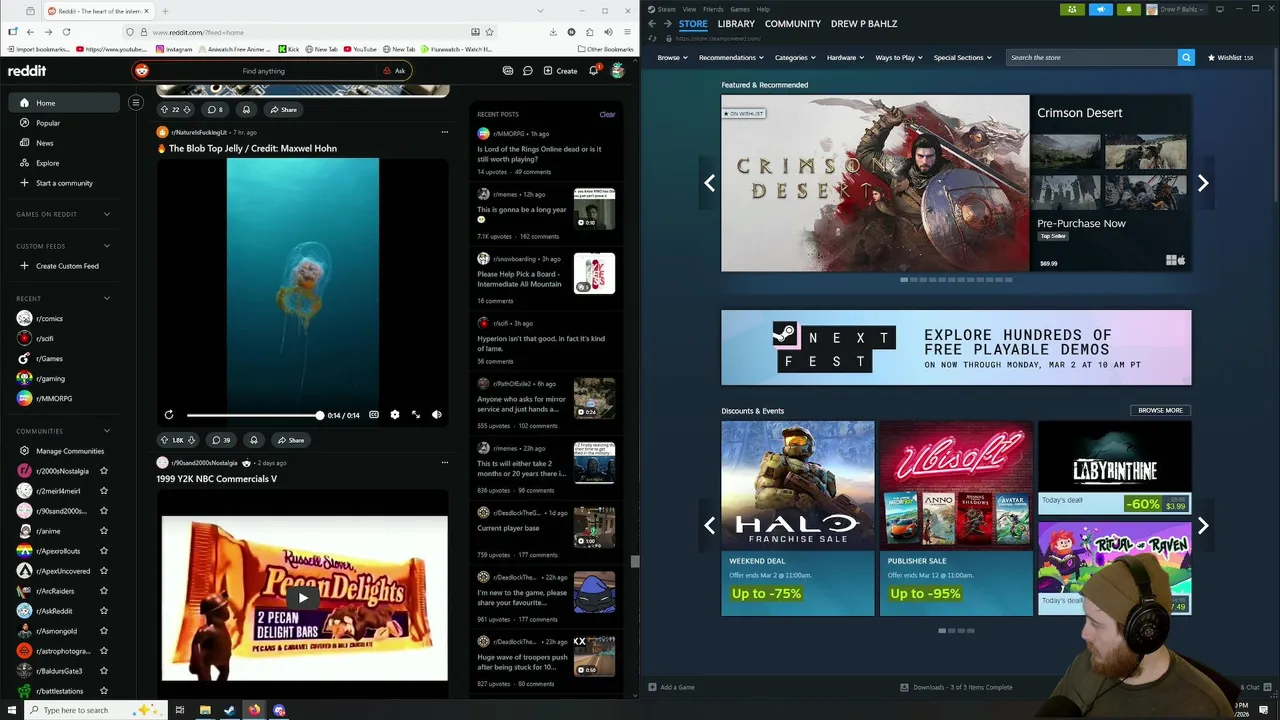The width and height of the screenshot is (1280, 720).
Task: Open closed captions on Blob Top Jelly video
Action: click(374, 415)
